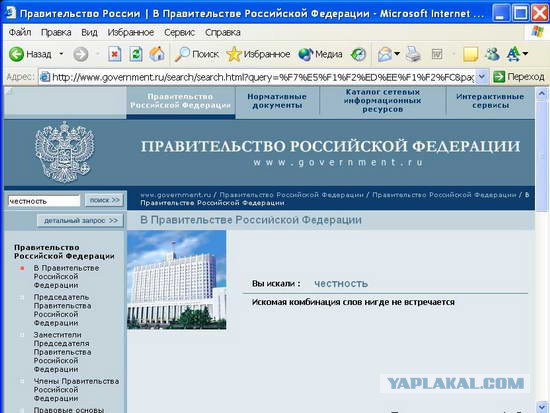Open sidebar link Члены Правительства Российской Федерации
This screenshot has width=550, height=413.
[x=76, y=390]
